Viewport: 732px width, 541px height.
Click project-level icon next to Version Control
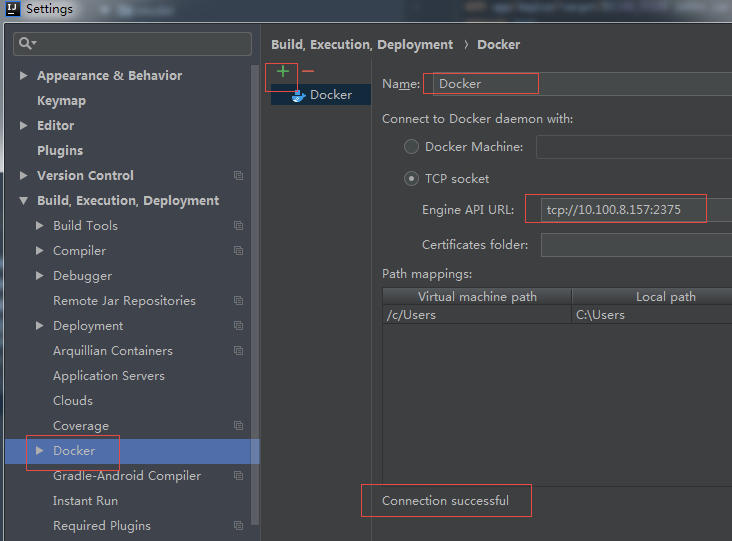[x=238, y=176]
